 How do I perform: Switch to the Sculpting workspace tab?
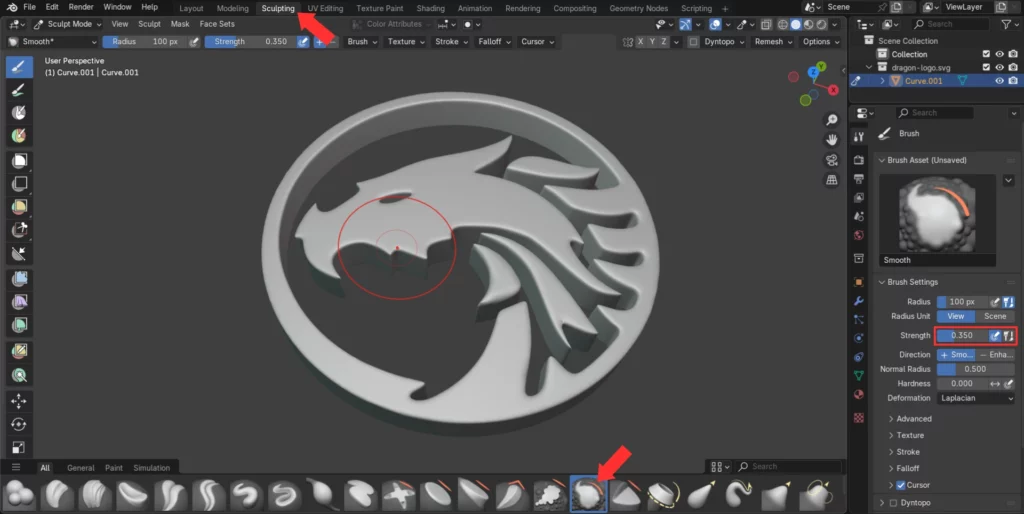tap(278, 8)
